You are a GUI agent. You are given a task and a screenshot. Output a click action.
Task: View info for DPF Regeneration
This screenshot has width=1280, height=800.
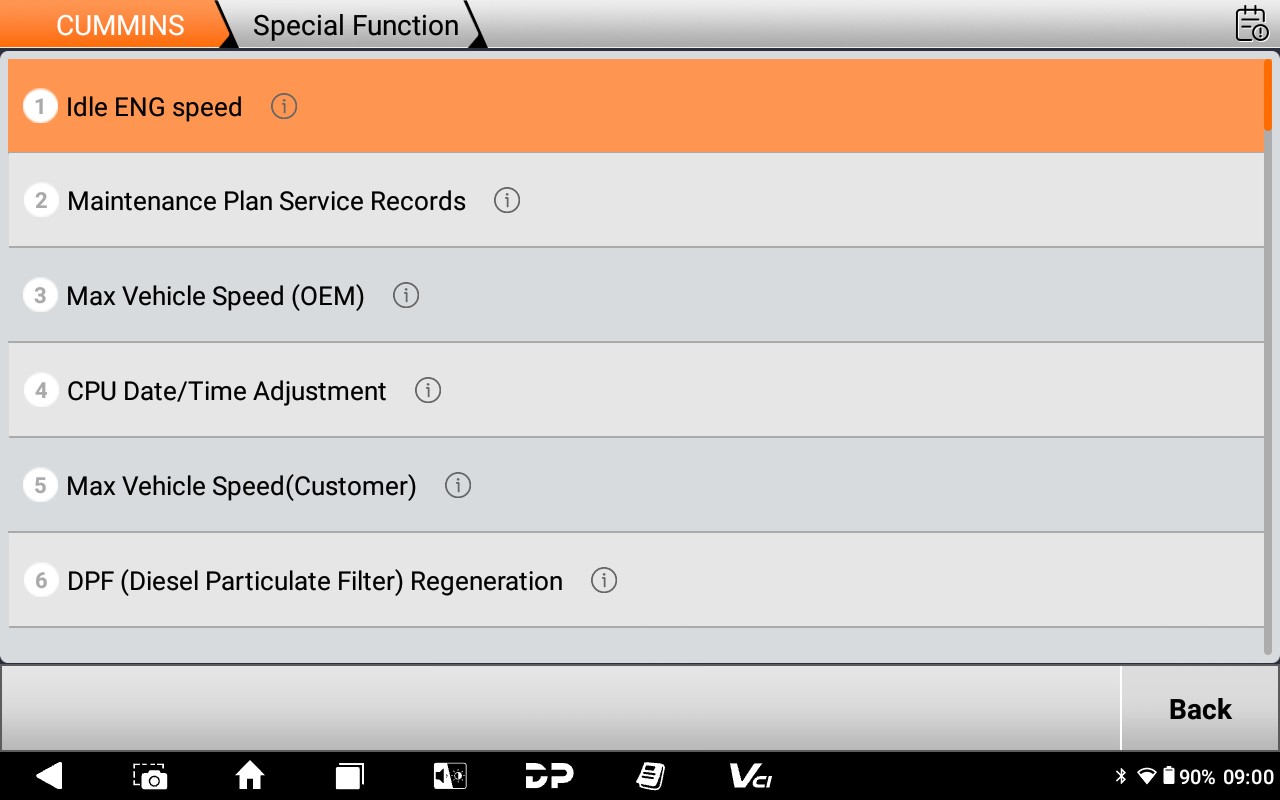[x=604, y=581]
